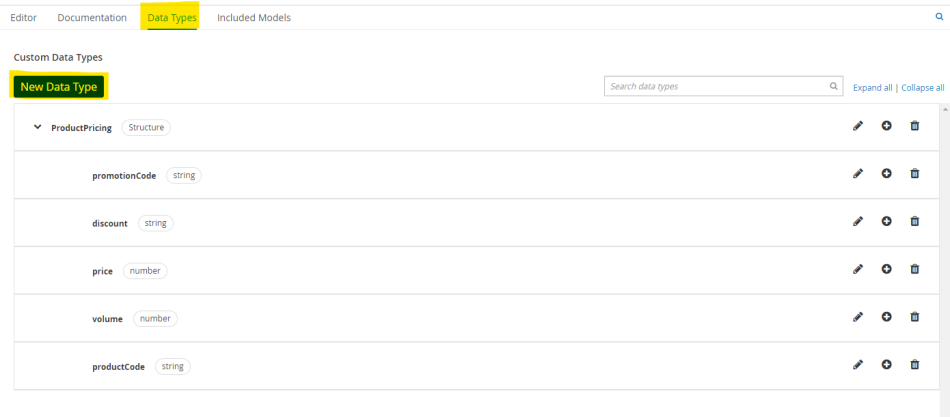
Task: Edit the promotionCode field
Action: 857,173
